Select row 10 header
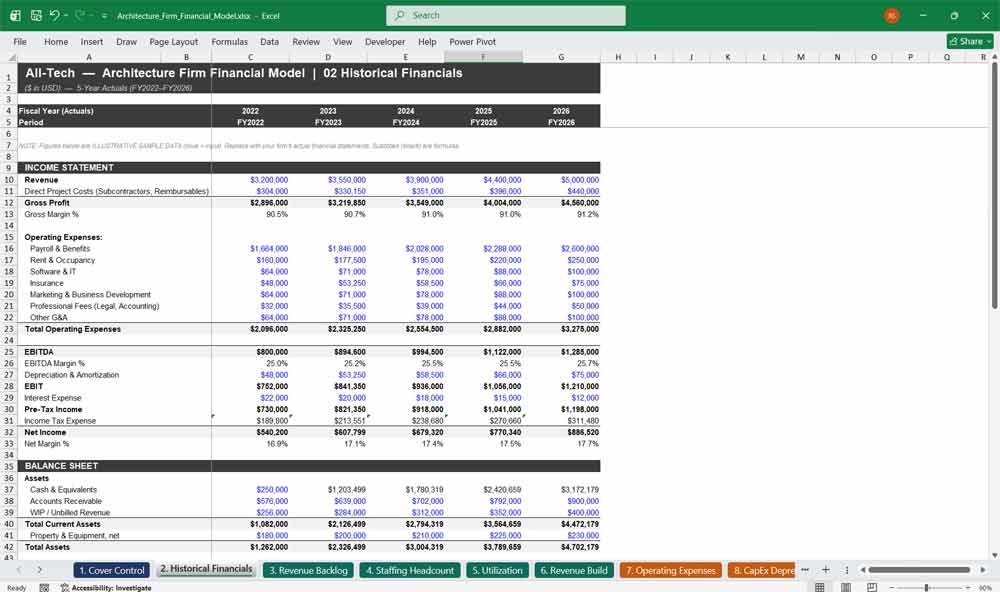Image resolution: width=1000 pixels, height=592 pixels. tap(9, 180)
